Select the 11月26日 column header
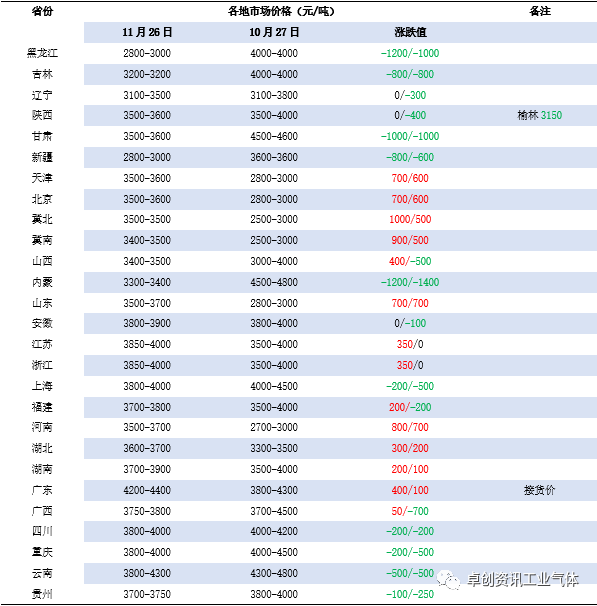This screenshot has height=606, width=597. point(147,32)
